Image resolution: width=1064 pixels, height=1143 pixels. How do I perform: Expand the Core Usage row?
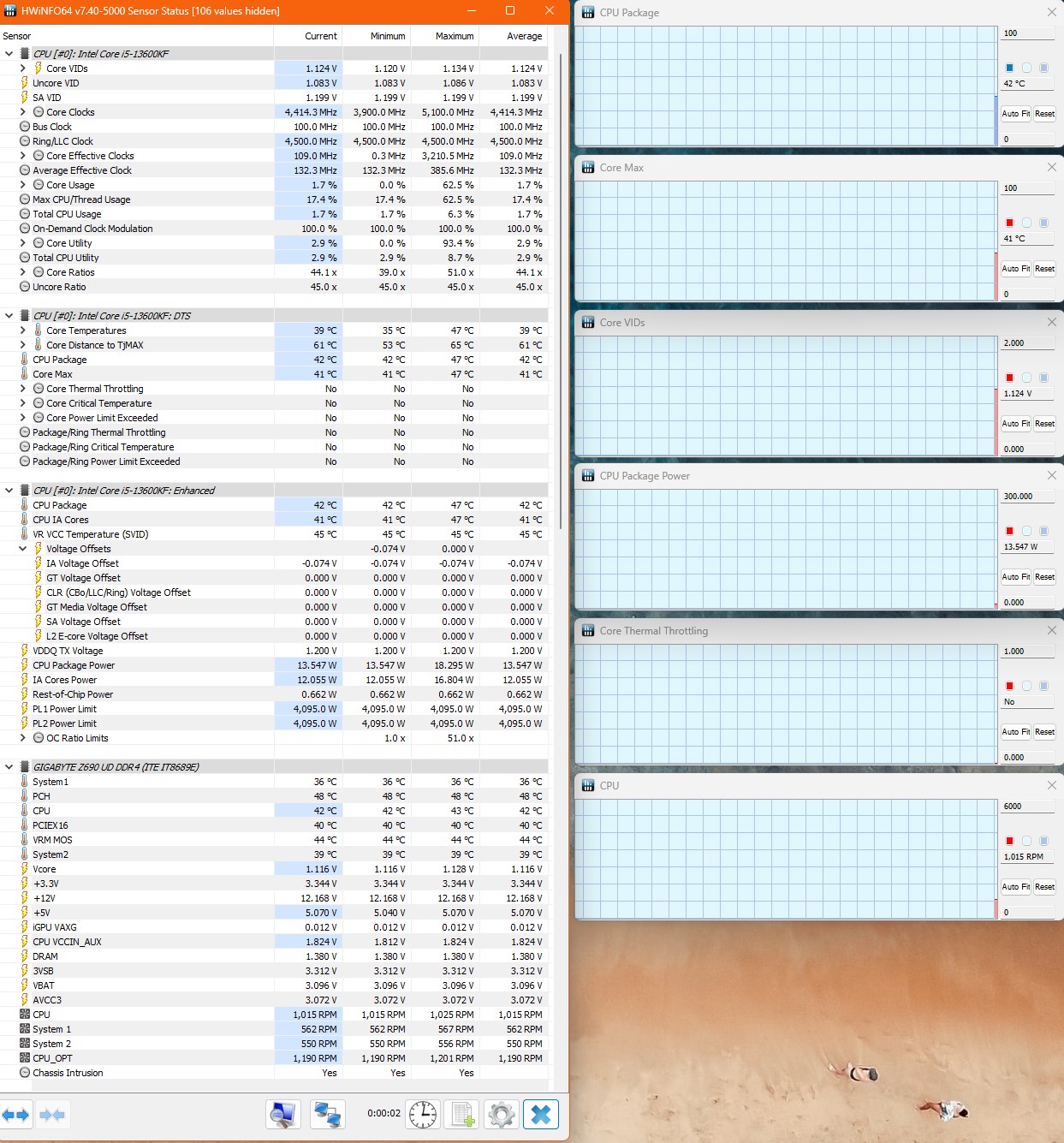[23, 185]
